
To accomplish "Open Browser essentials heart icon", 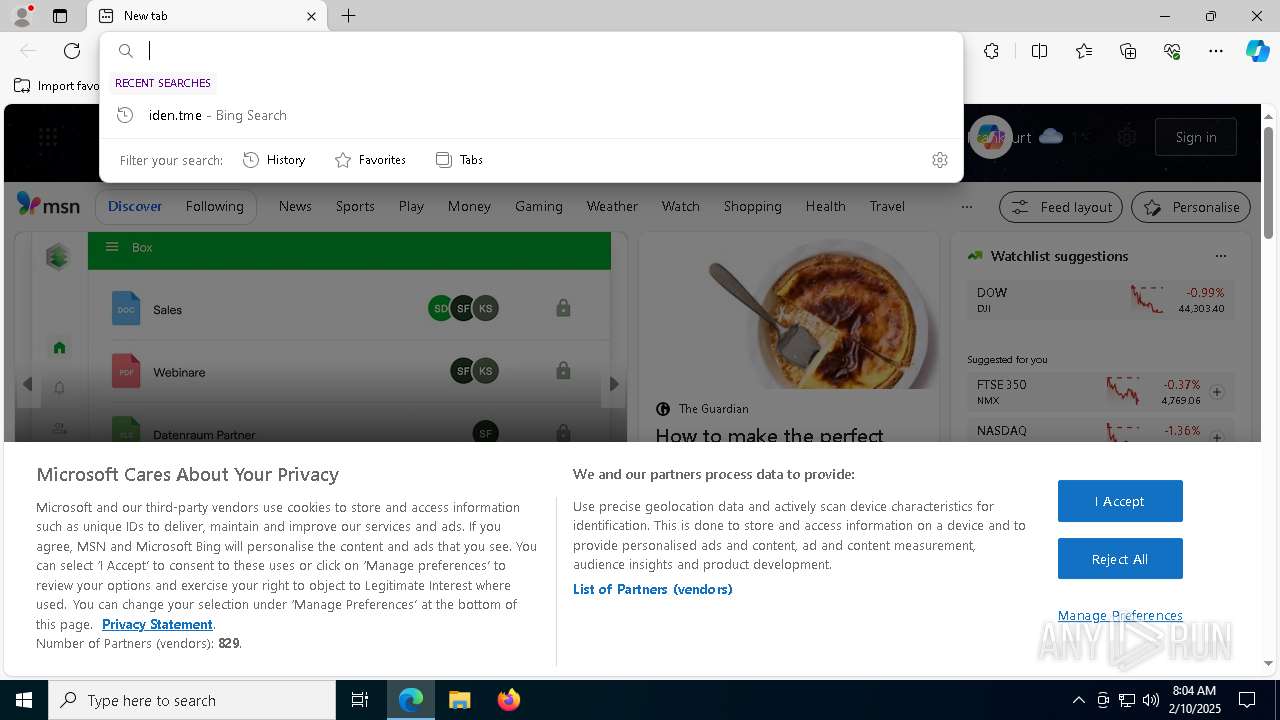I will (x=1172, y=51).
